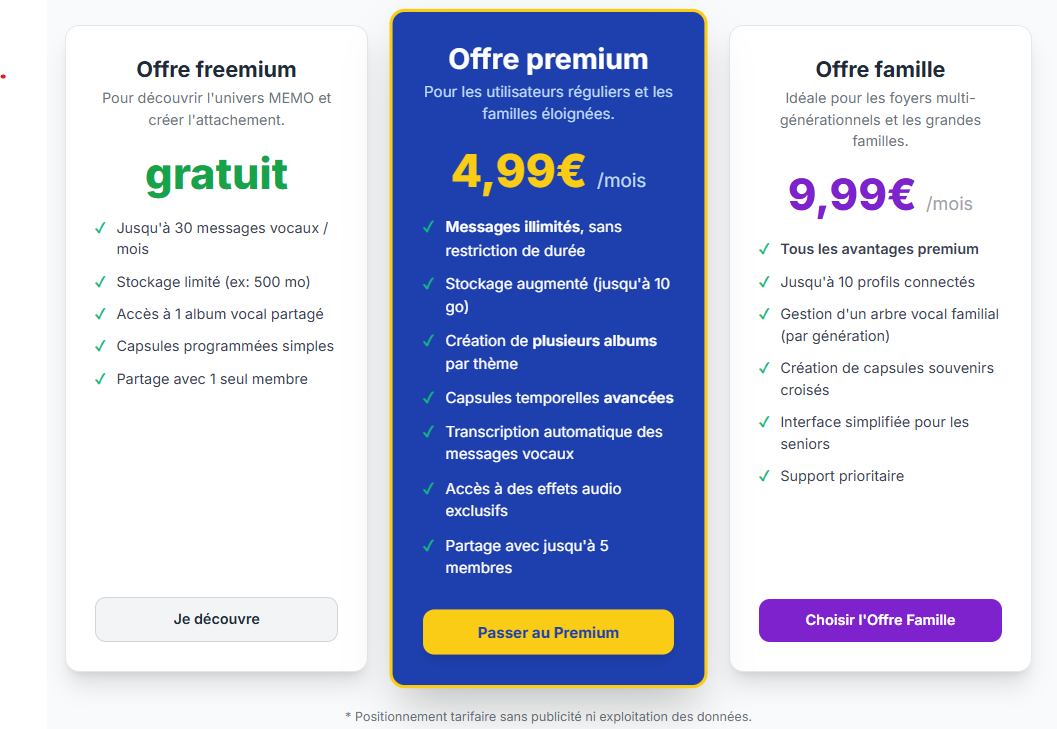Click checkmark beside 'Tous les avantages premium'

tap(764, 249)
